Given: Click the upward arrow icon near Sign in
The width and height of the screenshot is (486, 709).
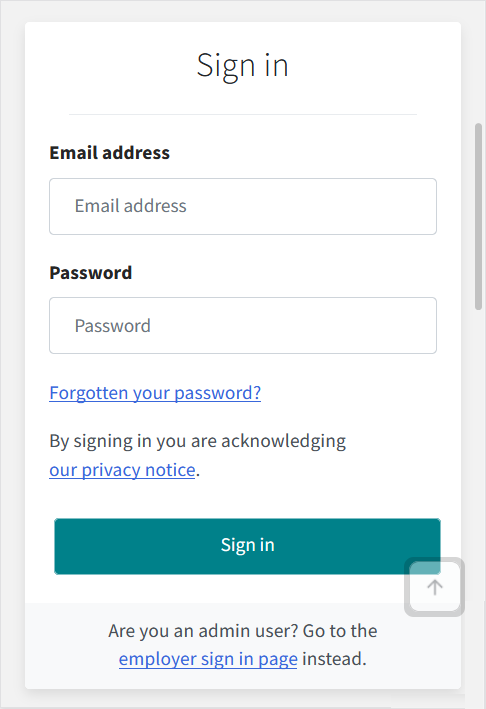Looking at the screenshot, I should (434, 587).
